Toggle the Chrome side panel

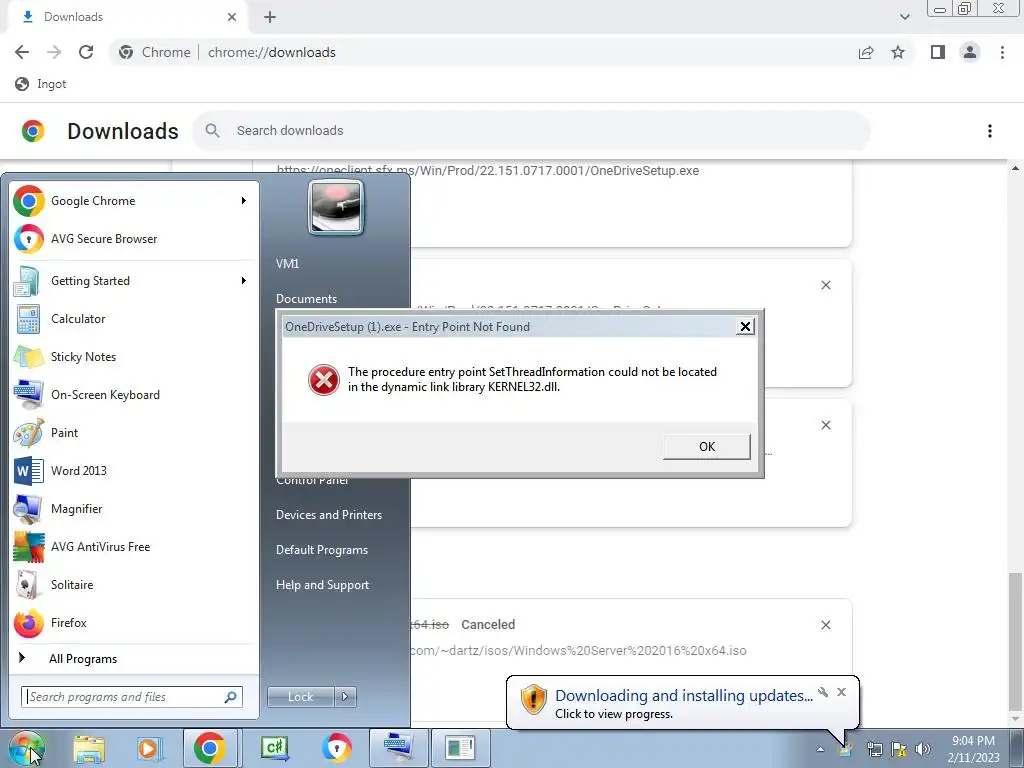(x=938, y=52)
